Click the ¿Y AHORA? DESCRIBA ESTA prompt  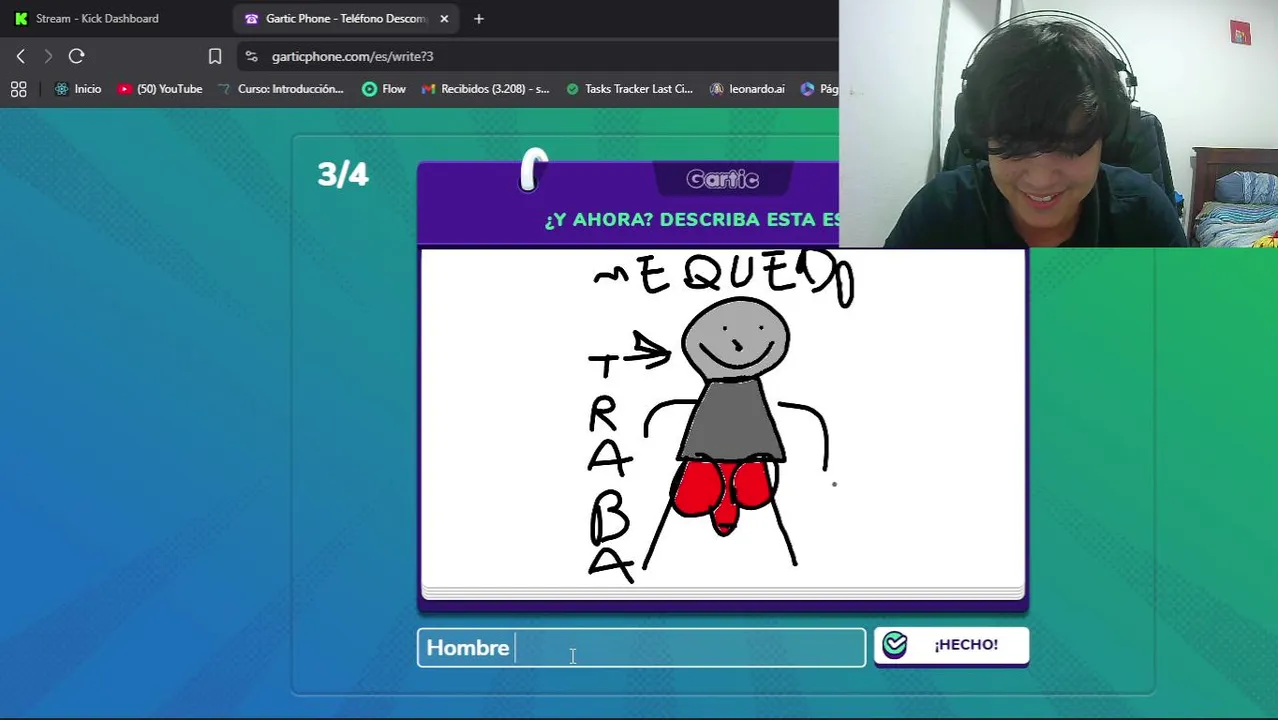[691, 220]
